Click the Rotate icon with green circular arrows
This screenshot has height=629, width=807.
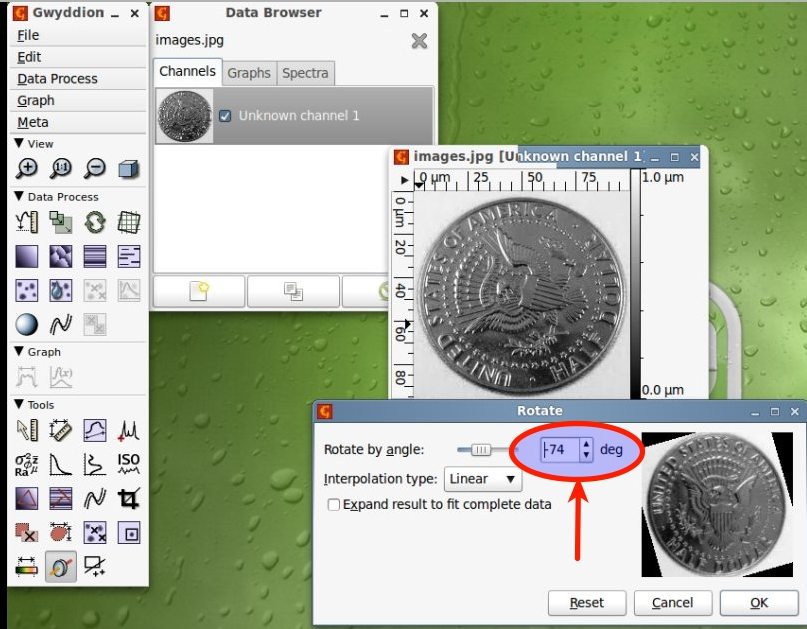click(x=95, y=222)
